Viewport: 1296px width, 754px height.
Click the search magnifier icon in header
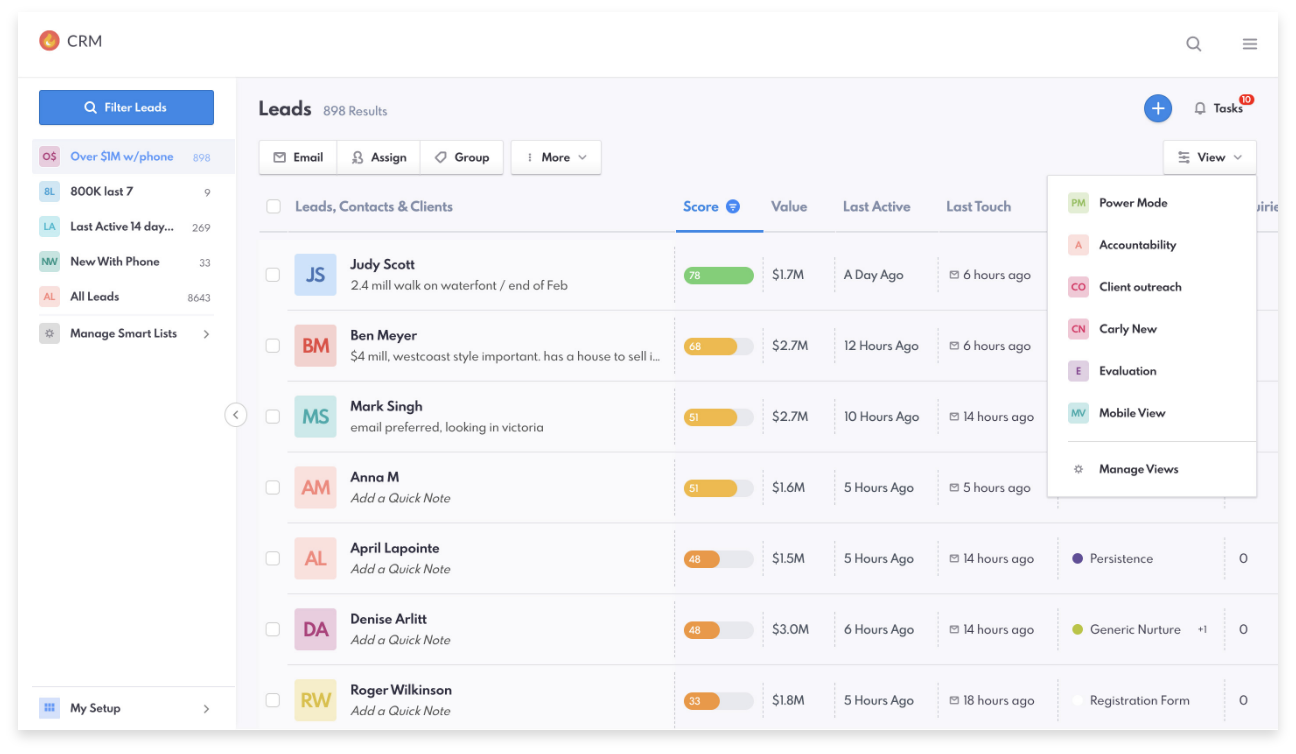pyautogui.click(x=1193, y=43)
